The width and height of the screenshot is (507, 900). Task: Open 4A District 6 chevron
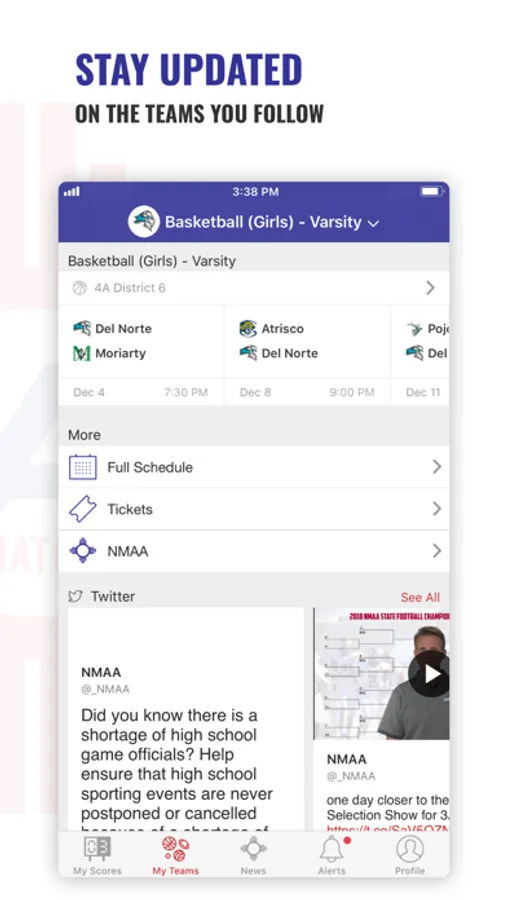pos(430,288)
